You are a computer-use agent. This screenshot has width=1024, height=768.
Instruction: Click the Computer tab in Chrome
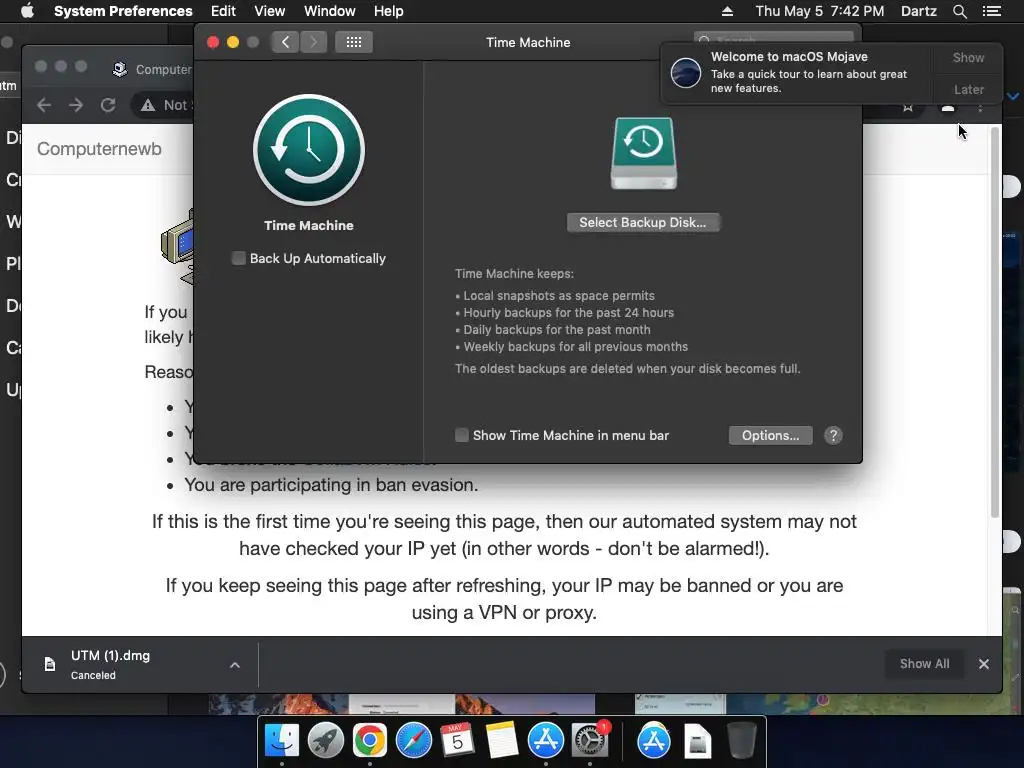(x=152, y=69)
